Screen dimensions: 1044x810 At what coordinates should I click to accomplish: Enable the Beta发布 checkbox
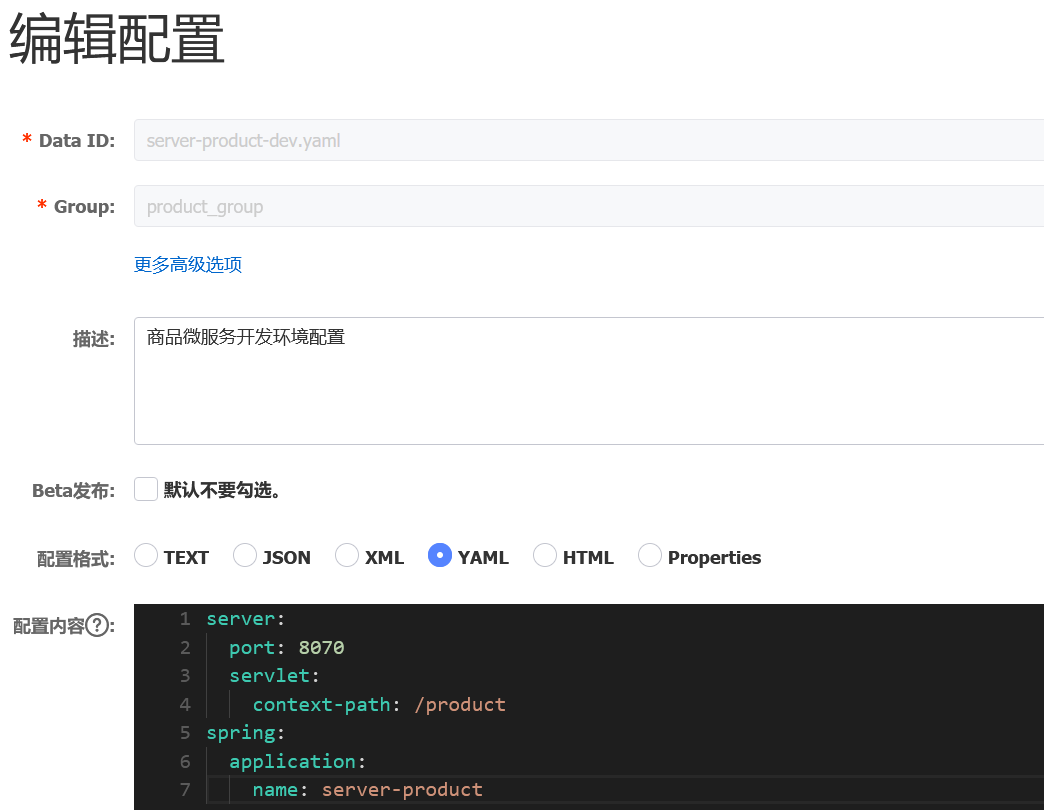coord(146,489)
